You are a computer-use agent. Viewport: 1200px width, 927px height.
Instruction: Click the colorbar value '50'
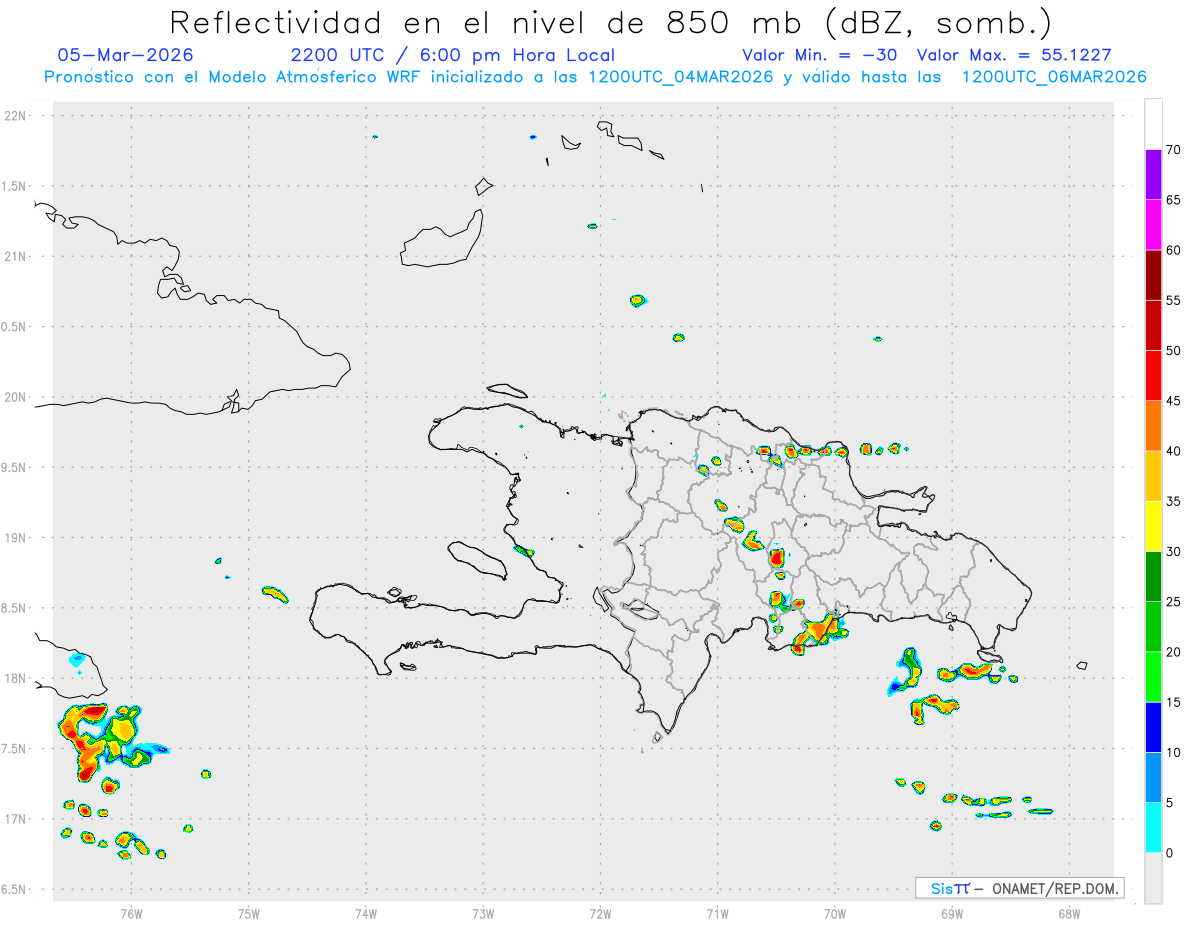point(1174,351)
